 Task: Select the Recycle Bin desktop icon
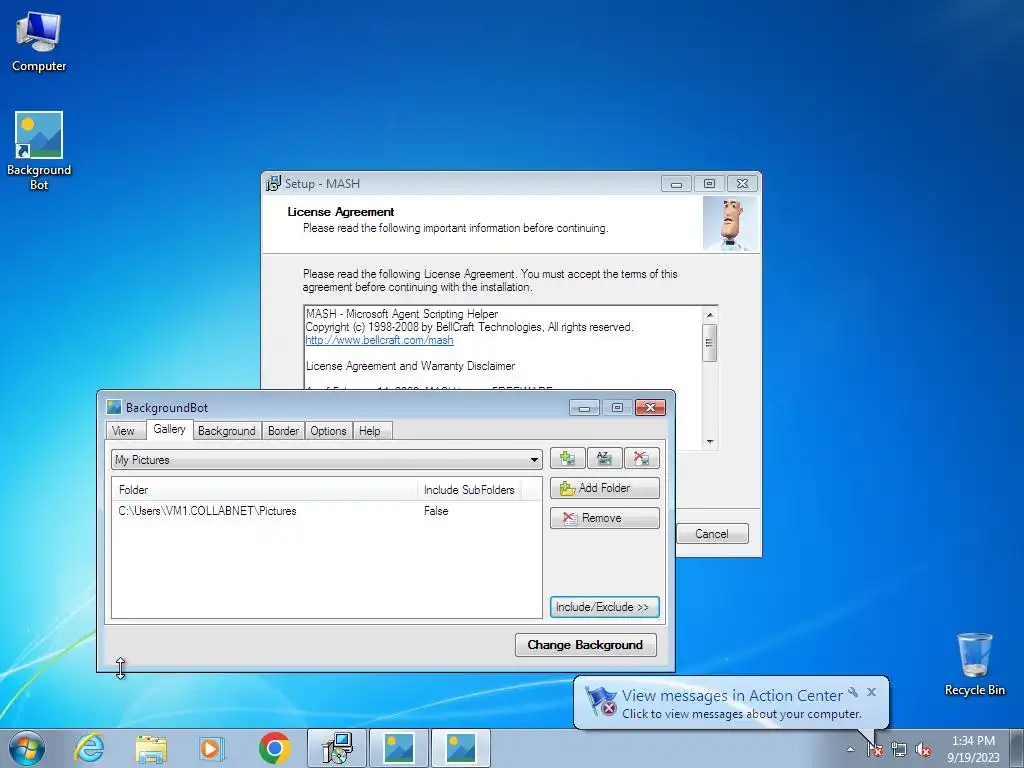[974, 664]
